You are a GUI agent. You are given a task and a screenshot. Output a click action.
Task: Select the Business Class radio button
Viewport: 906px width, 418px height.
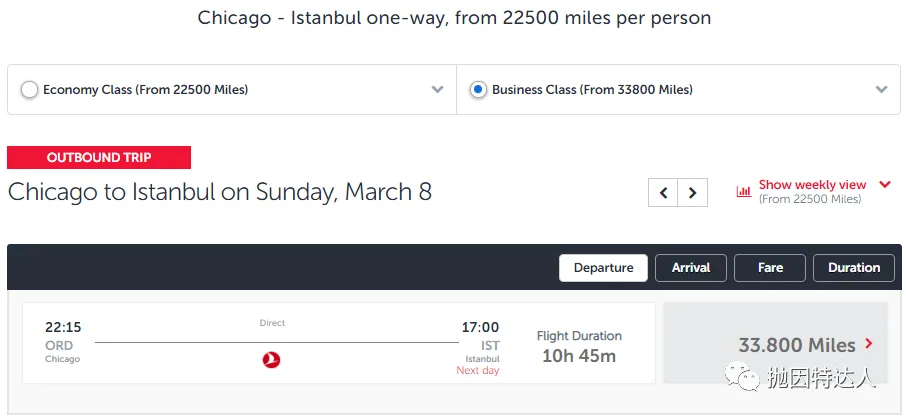[x=478, y=90]
